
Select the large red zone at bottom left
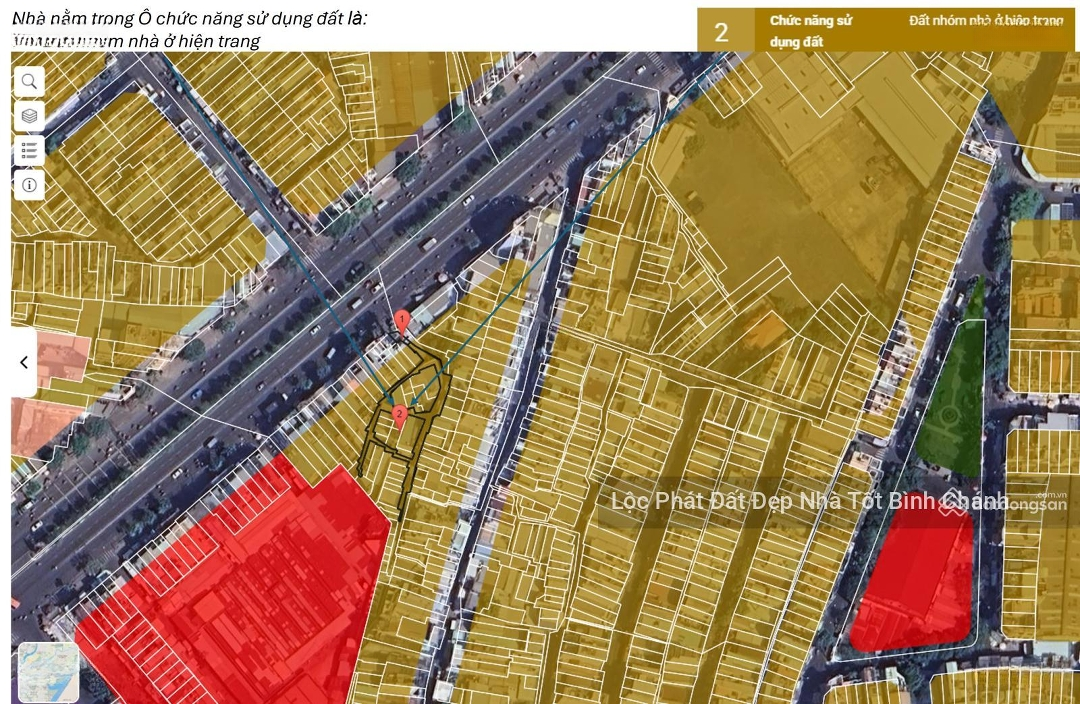coord(240,590)
